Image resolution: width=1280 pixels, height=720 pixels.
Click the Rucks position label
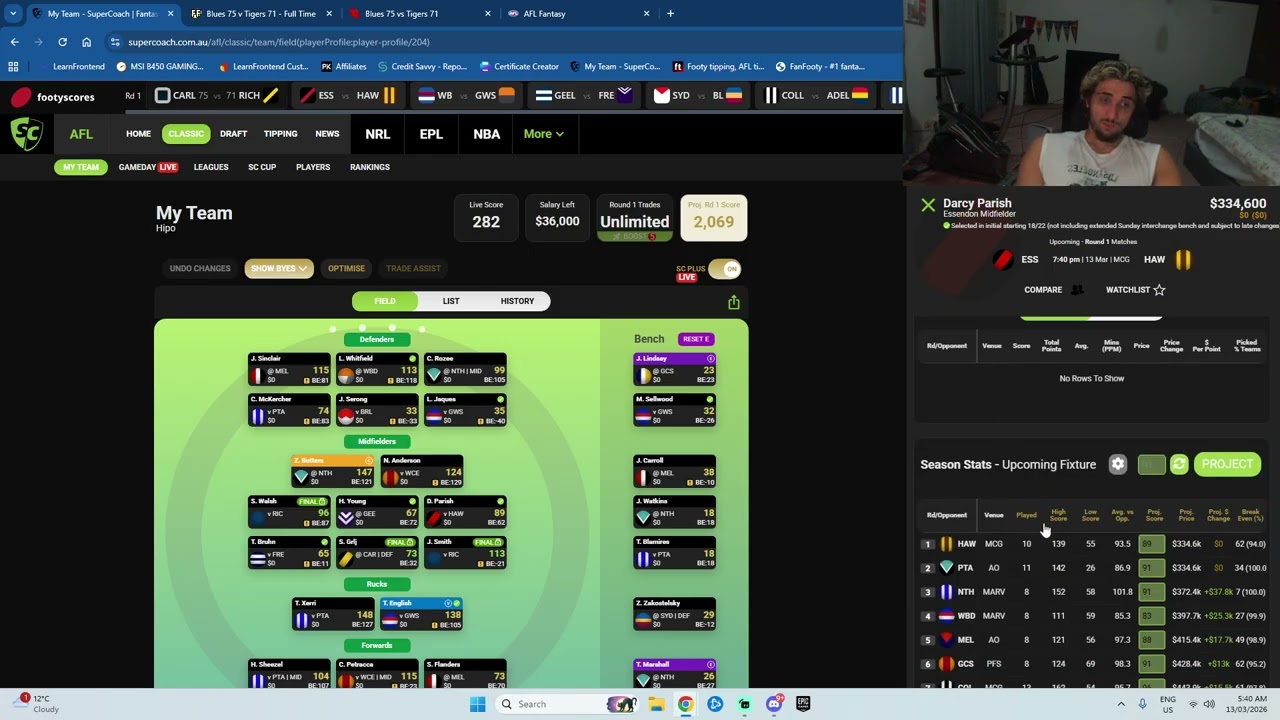click(x=377, y=584)
